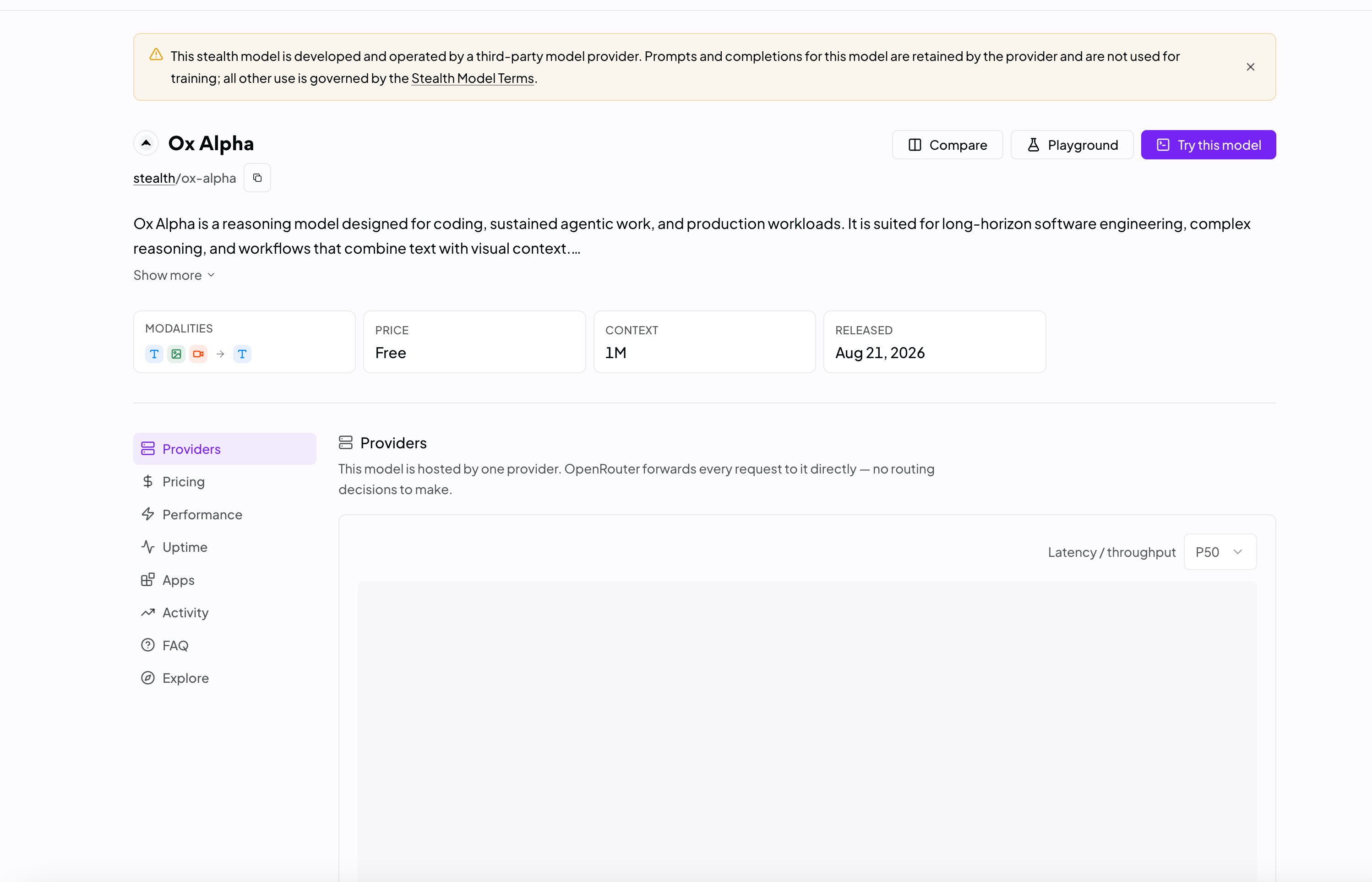Select the Providers sidebar tab
Image resolution: width=1372 pixels, height=882 pixels.
pos(224,449)
